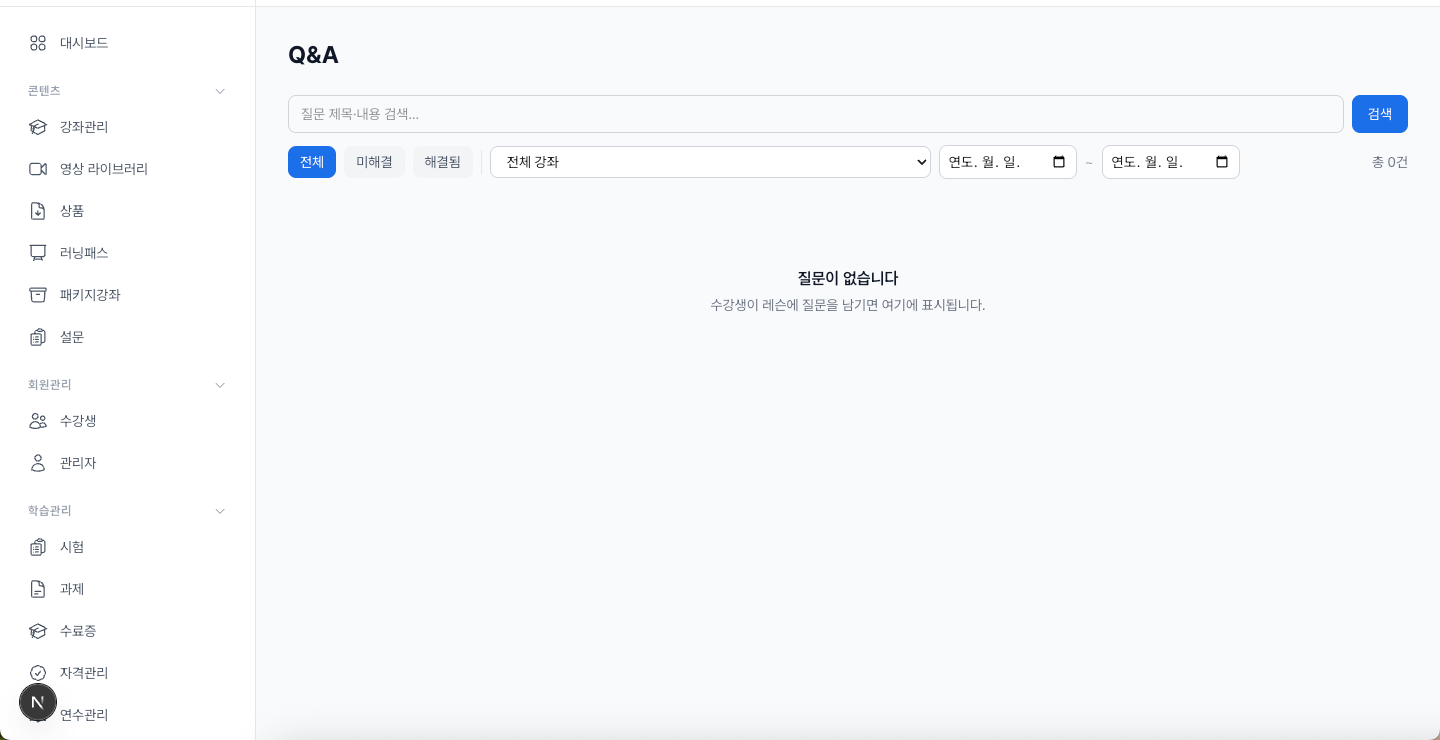Click the Q&A page heading
The height and width of the screenshot is (740, 1440).
[313, 55]
